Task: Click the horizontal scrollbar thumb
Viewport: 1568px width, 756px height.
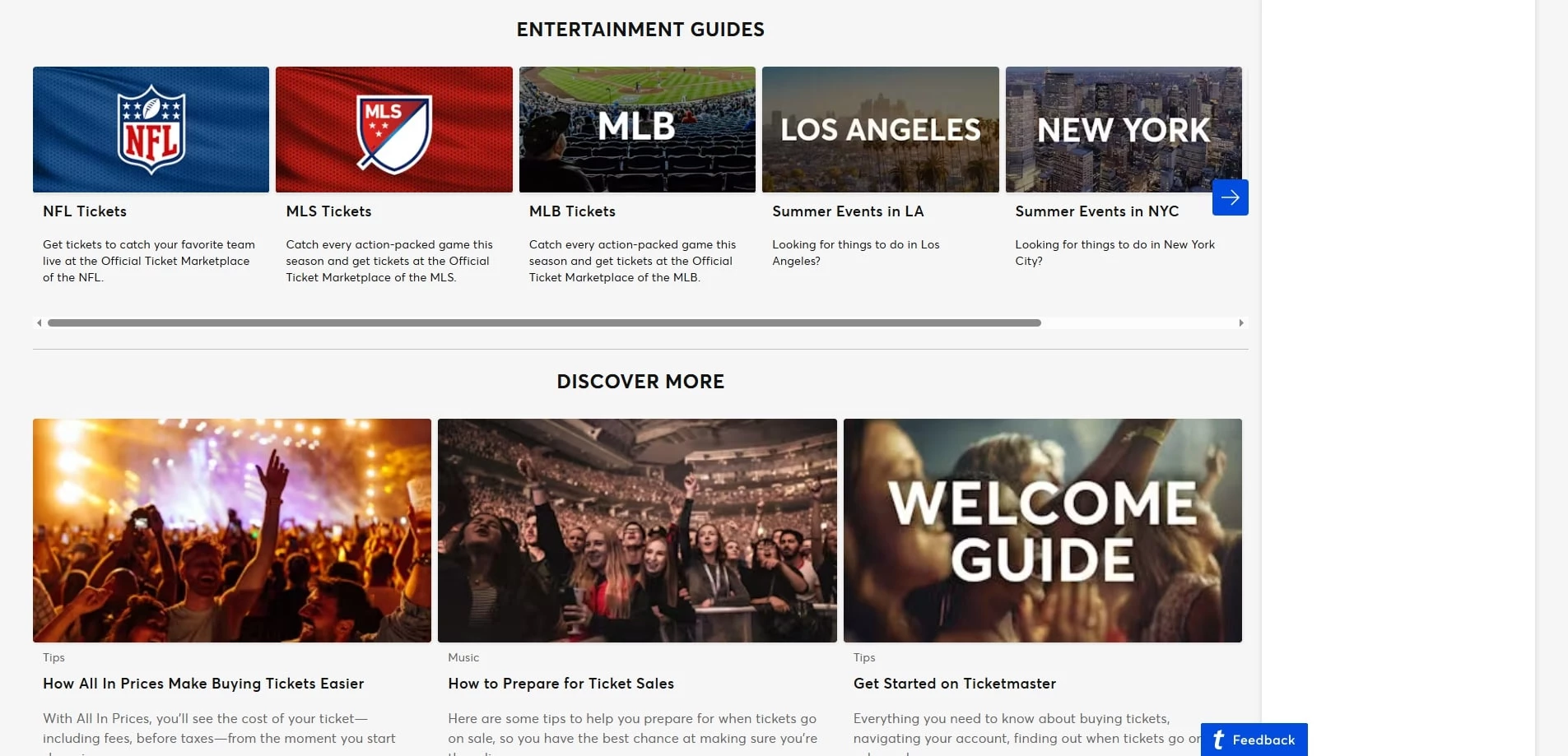Action: 543,323
